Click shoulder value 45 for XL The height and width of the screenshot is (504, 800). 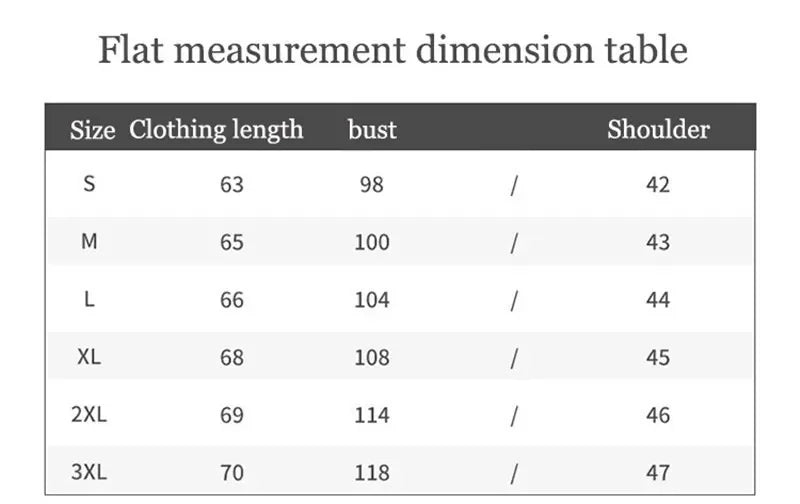pyautogui.click(x=658, y=358)
